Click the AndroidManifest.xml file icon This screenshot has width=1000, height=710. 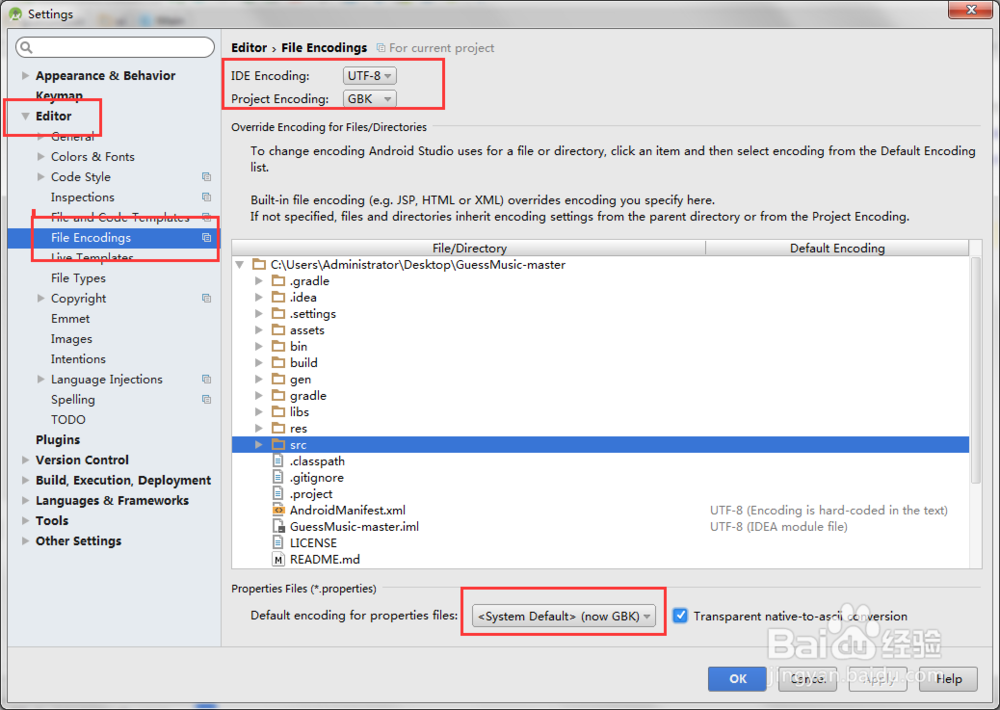click(278, 510)
